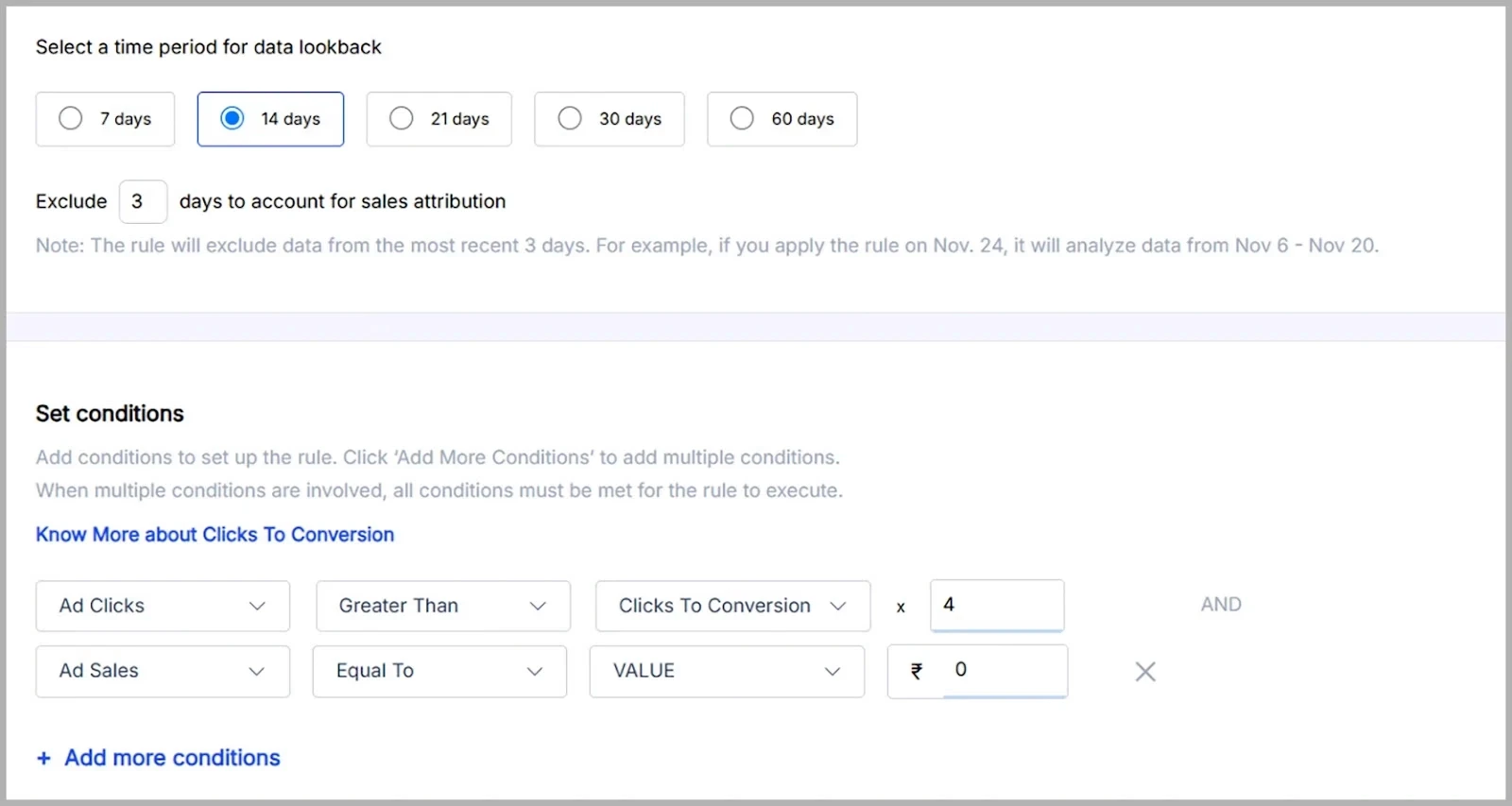Click the chevron arrow in VALUE dropdown
This screenshot has height=806, width=1512.
coord(833,671)
